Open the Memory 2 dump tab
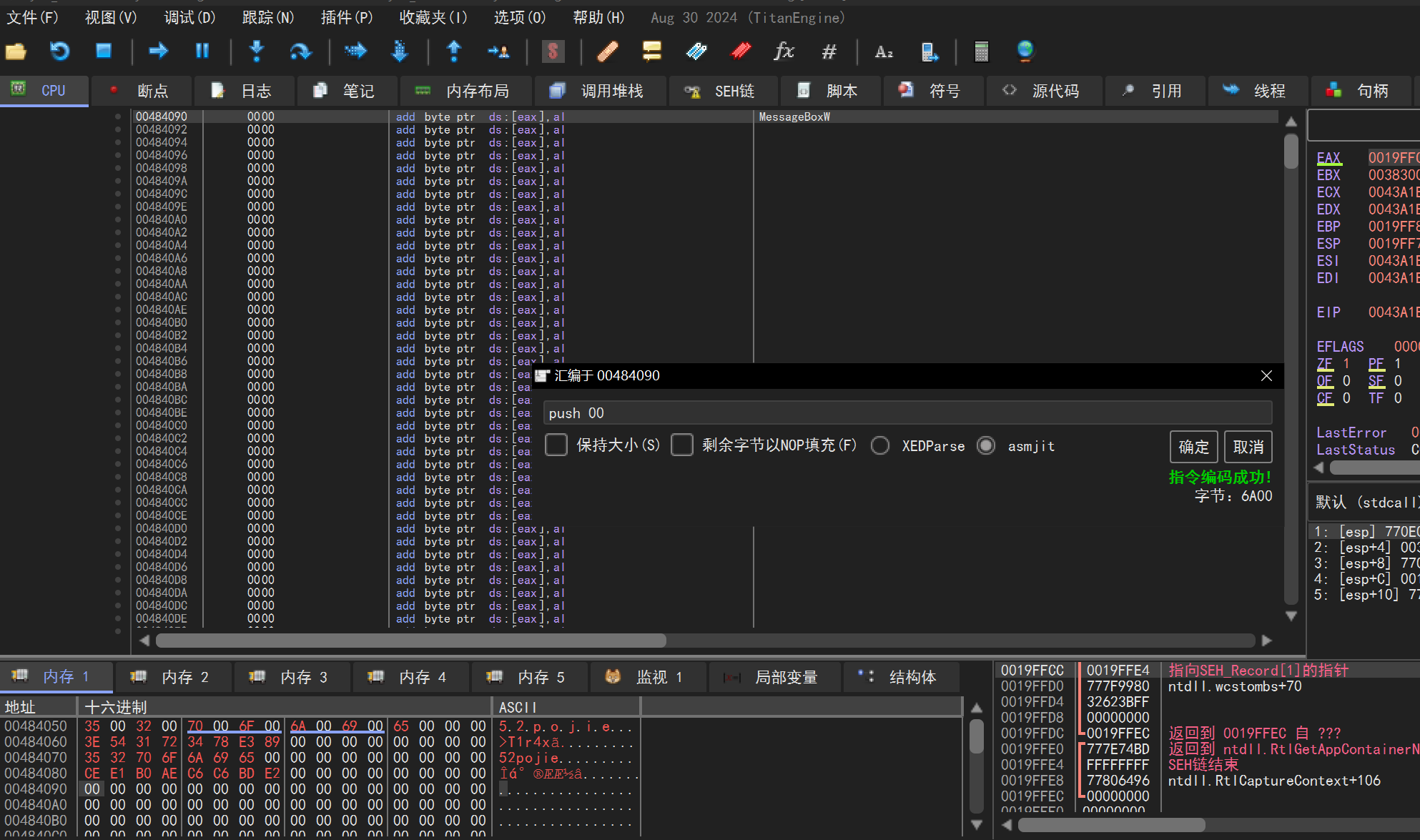 pos(173,677)
